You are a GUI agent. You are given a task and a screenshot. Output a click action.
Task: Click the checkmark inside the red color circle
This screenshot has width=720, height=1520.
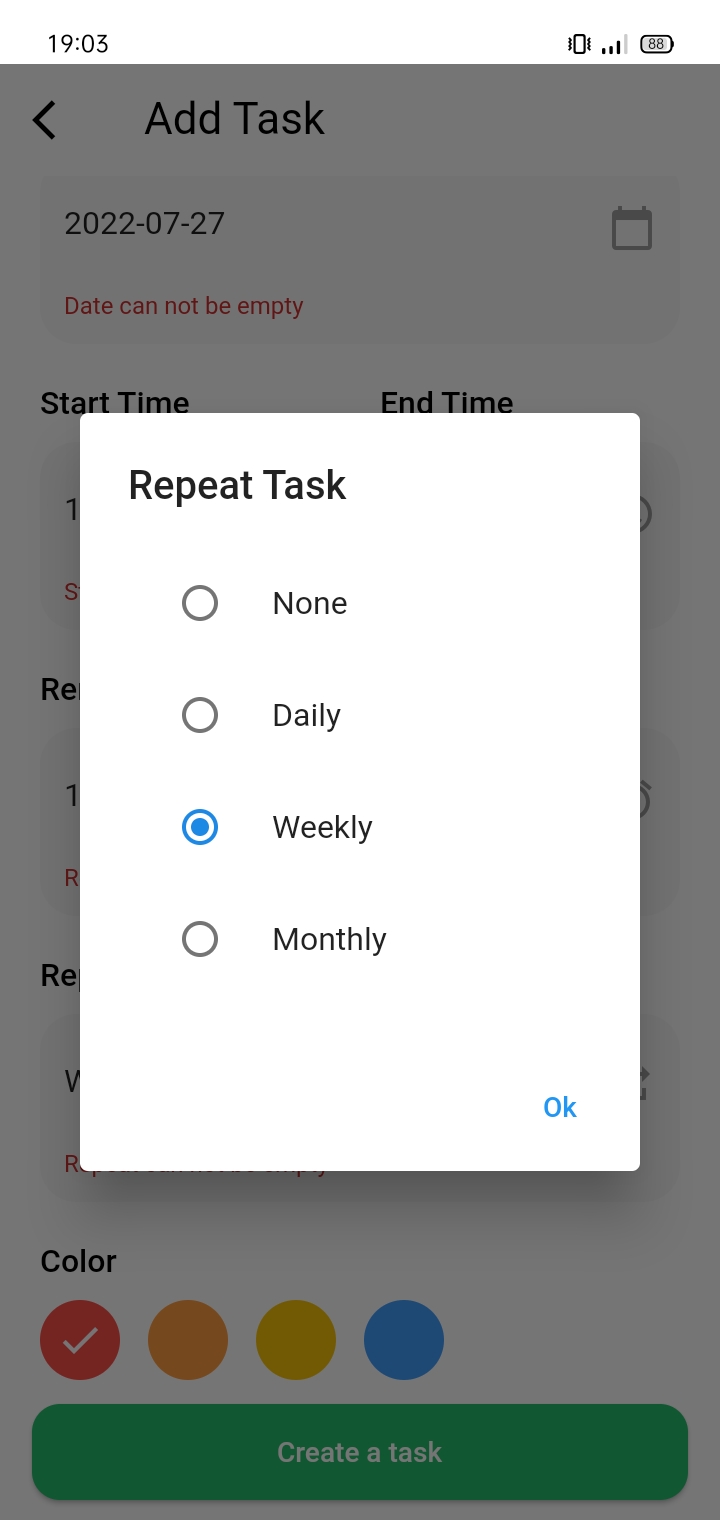click(80, 1340)
